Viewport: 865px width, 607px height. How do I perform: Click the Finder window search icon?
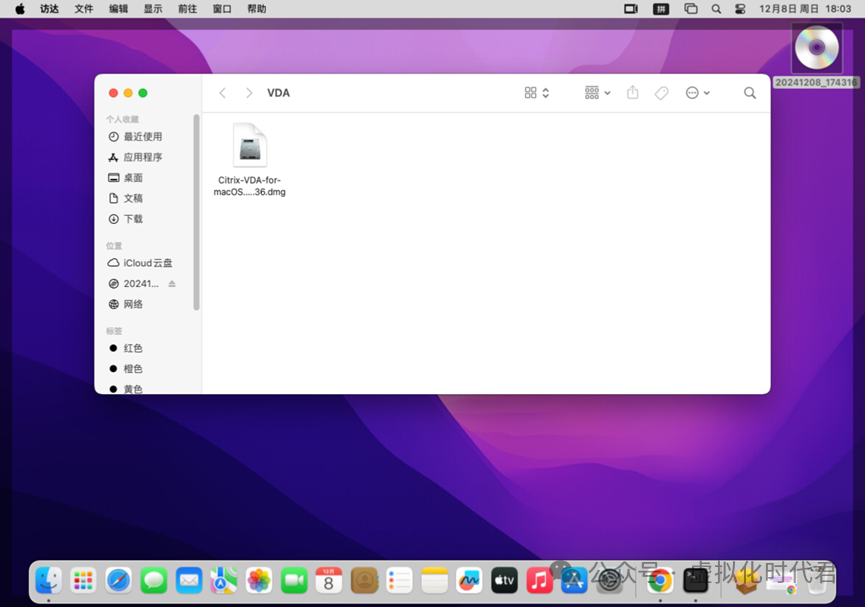coord(750,93)
